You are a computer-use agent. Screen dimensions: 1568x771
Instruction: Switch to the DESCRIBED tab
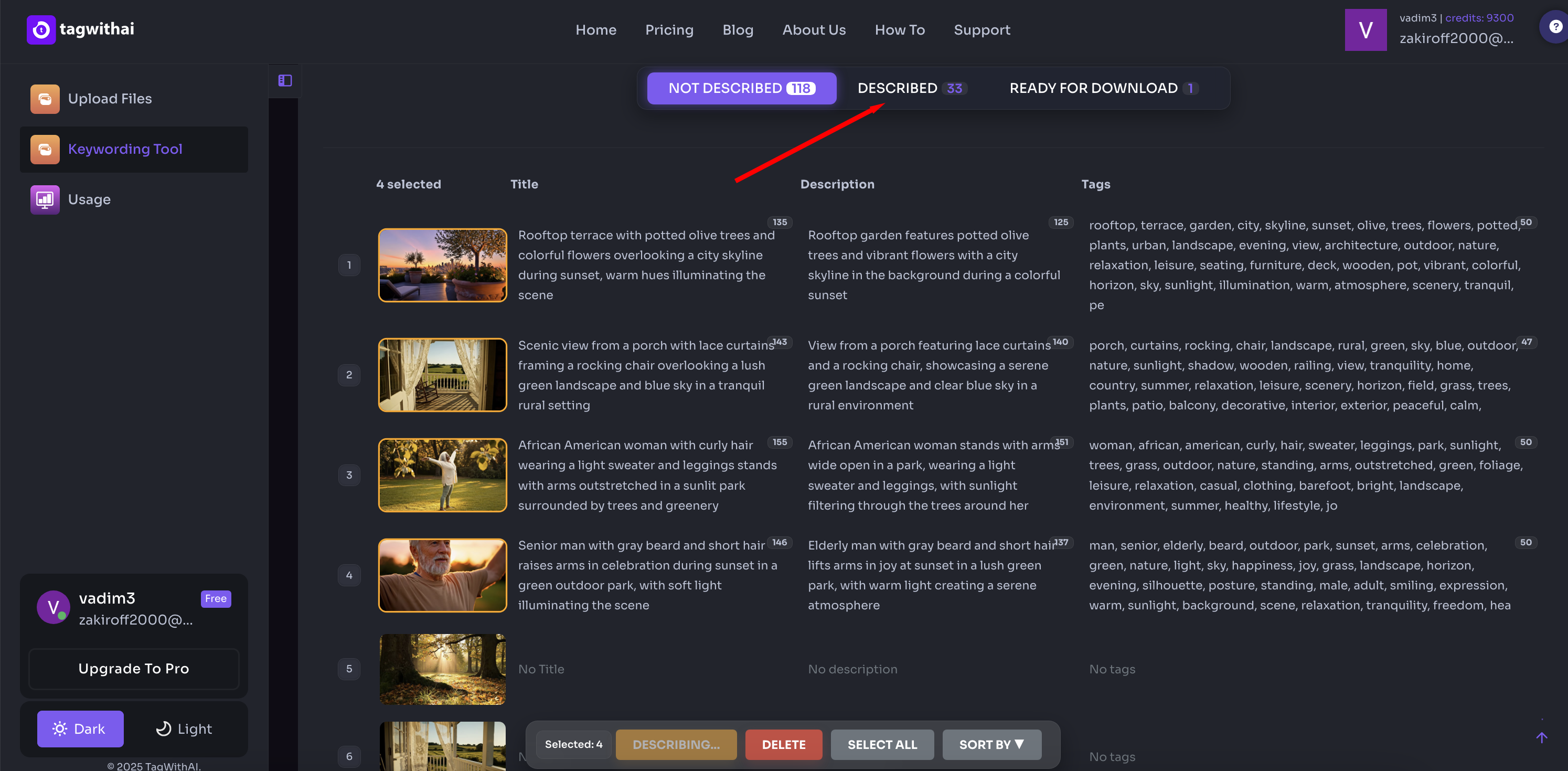pos(911,88)
